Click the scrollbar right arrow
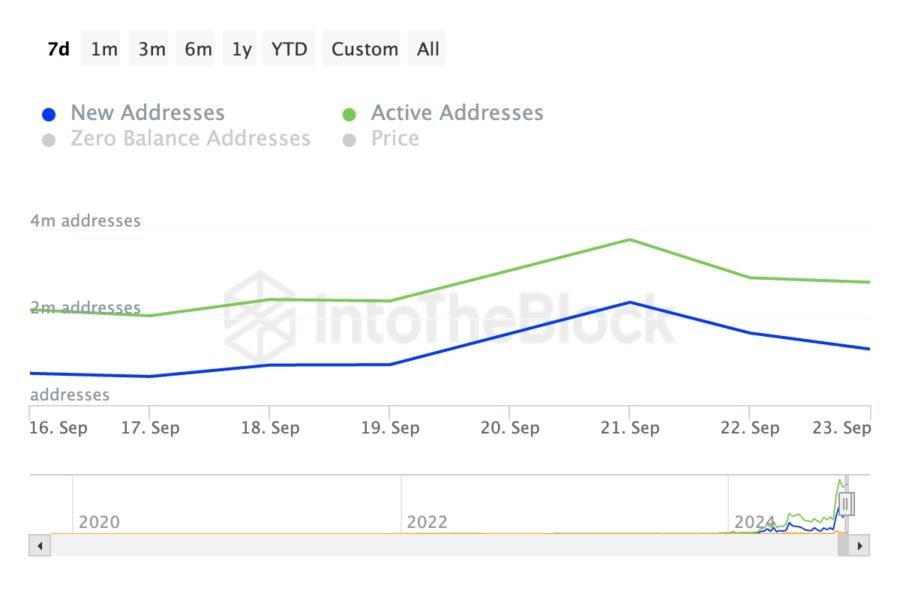The width and height of the screenshot is (900, 600). pyautogui.click(x=860, y=546)
